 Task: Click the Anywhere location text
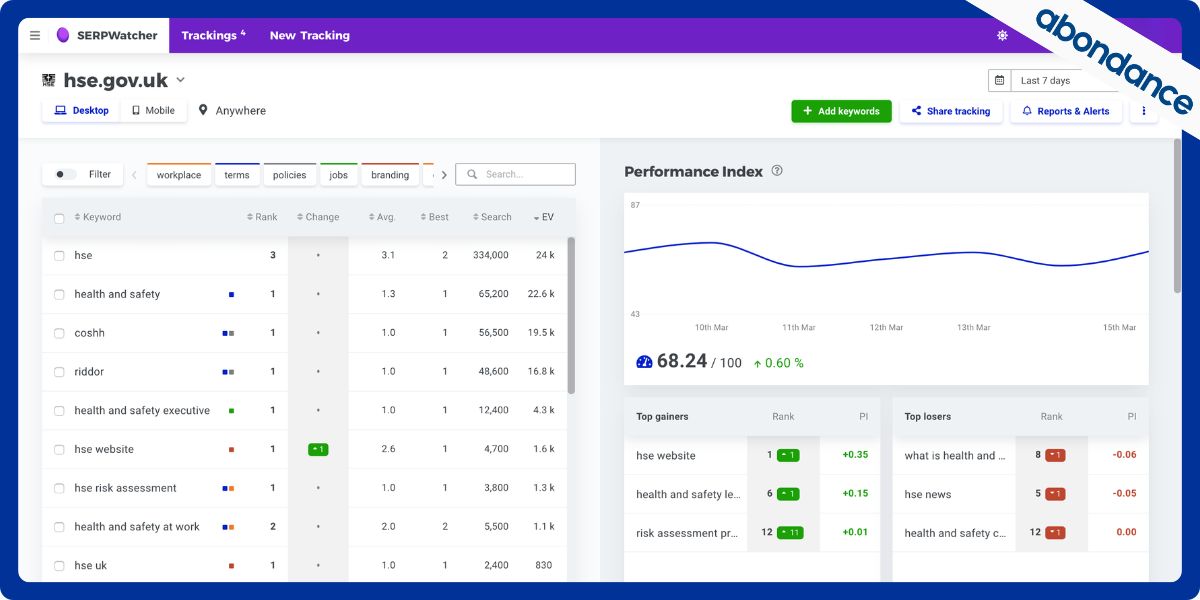click(x=241, y=111)
